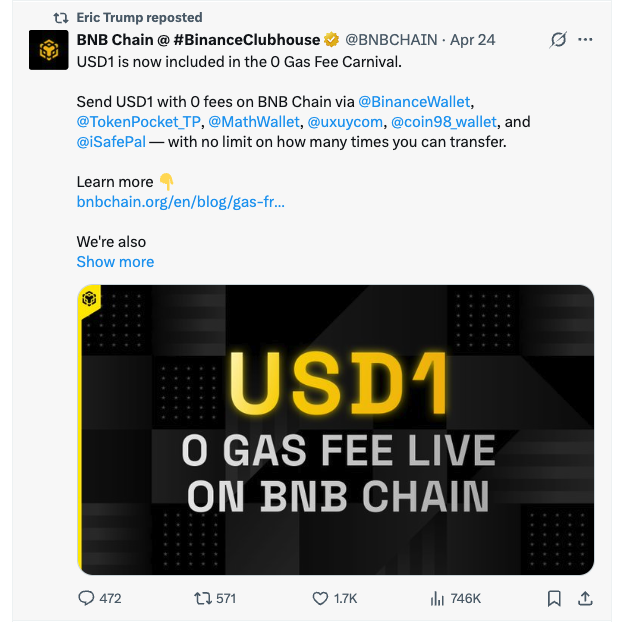Click the Eric Trump reposted label
This screenshot has width=633, height=622.
coord(139,17)
